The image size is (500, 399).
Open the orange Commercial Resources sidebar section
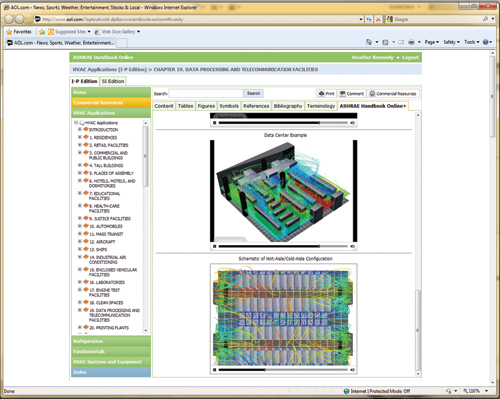[111, 103]
